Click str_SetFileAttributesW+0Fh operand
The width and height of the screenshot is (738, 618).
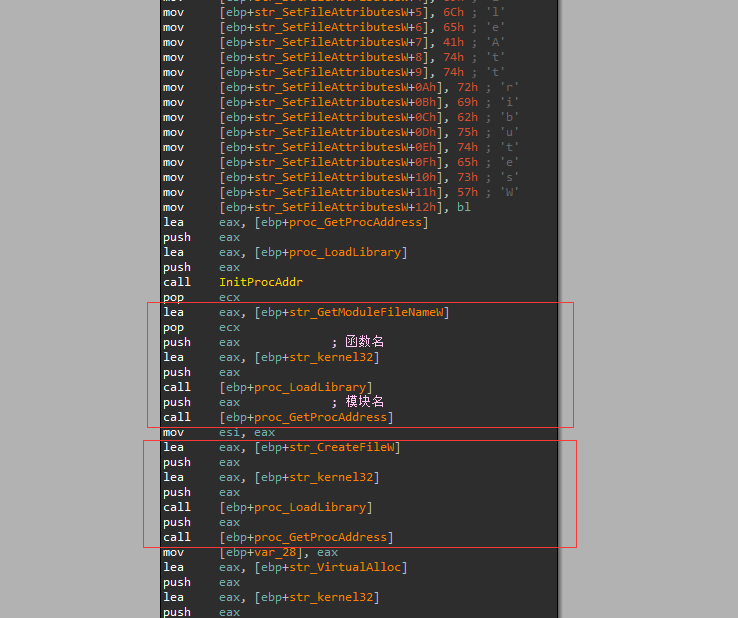345,162
